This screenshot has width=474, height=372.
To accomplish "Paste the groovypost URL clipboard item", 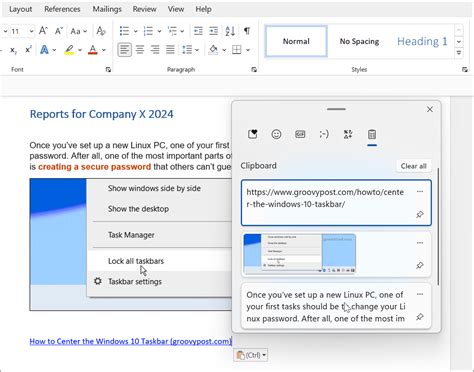I will tap(336, 203).
